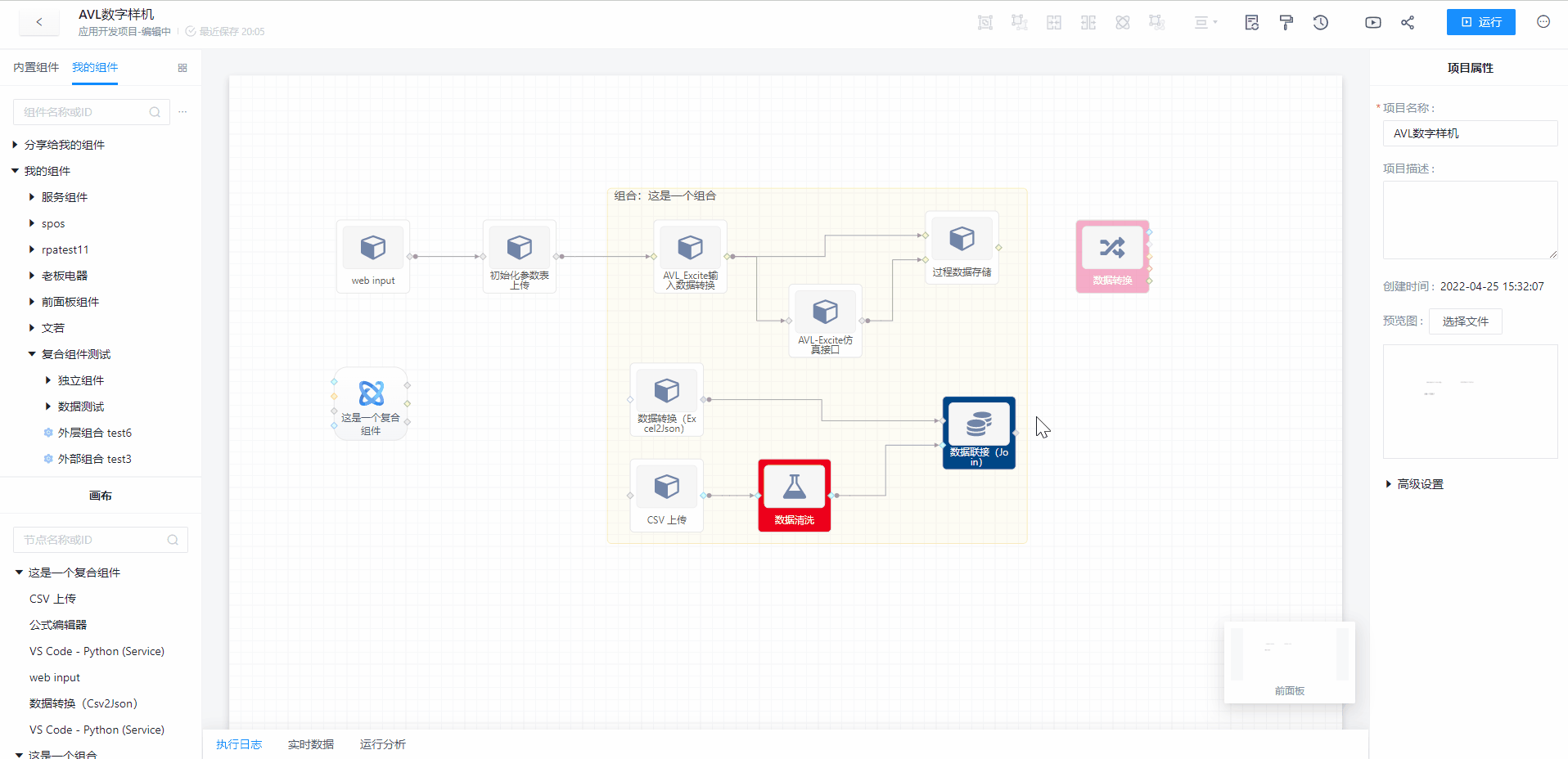
Task: Click the 组件名称或ID search field
Action: (82, 112)
